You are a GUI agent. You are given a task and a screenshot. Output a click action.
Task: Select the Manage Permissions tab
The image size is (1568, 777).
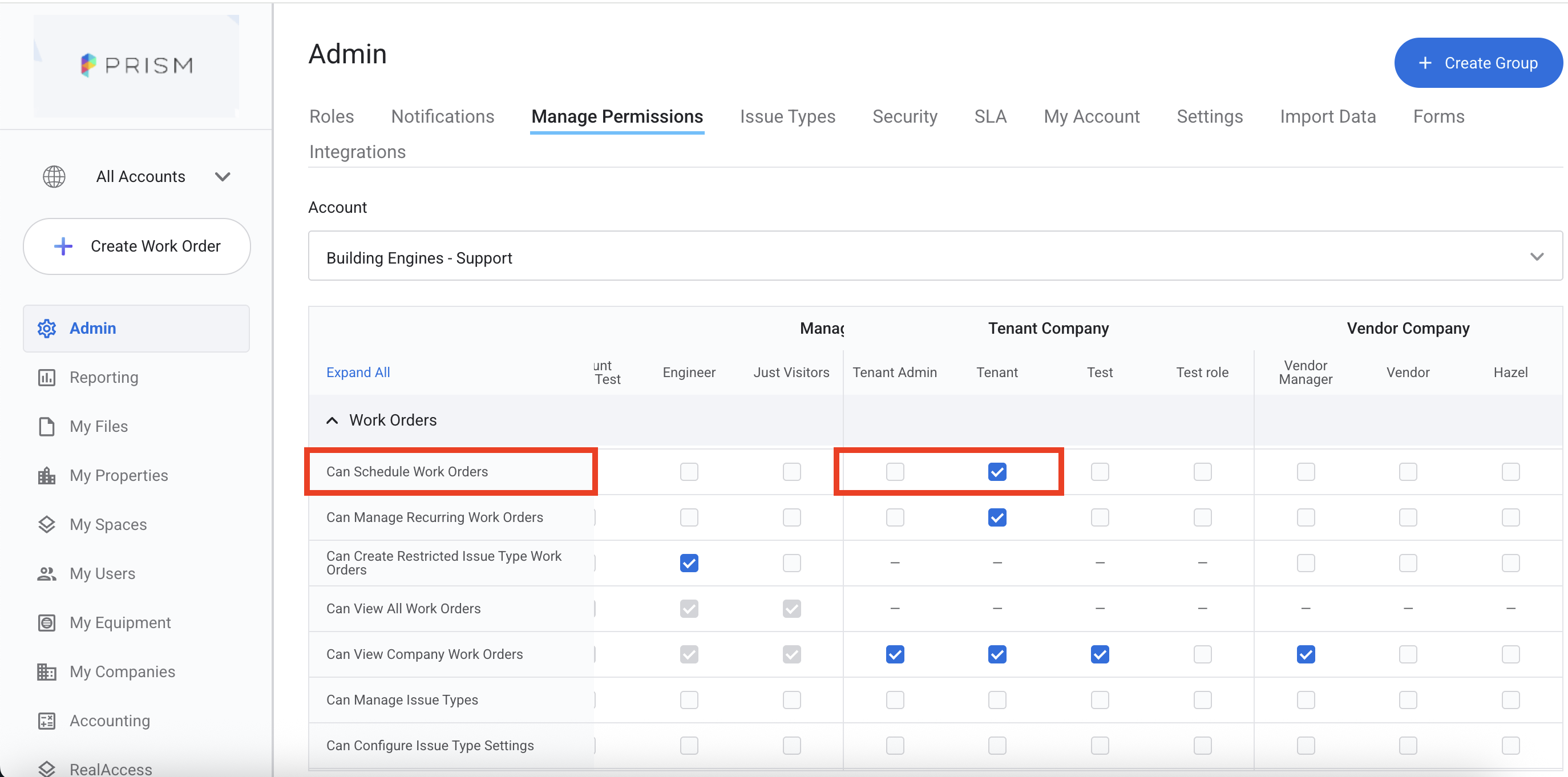(617, 116)
